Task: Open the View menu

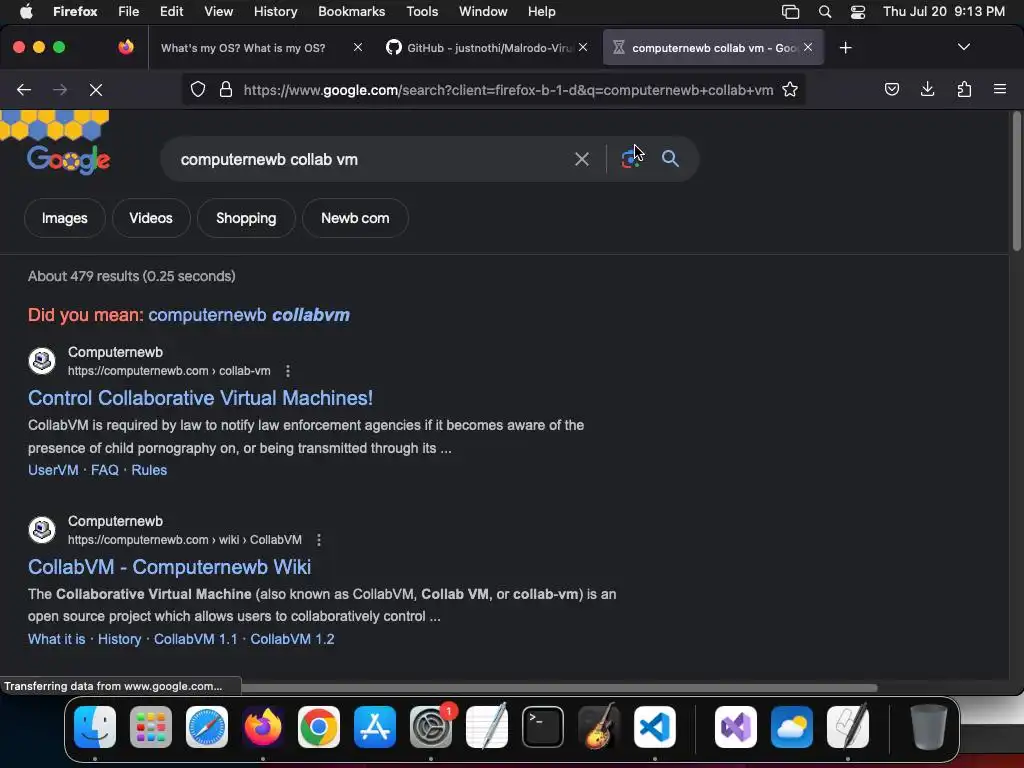Action: [x=218, y=11]
